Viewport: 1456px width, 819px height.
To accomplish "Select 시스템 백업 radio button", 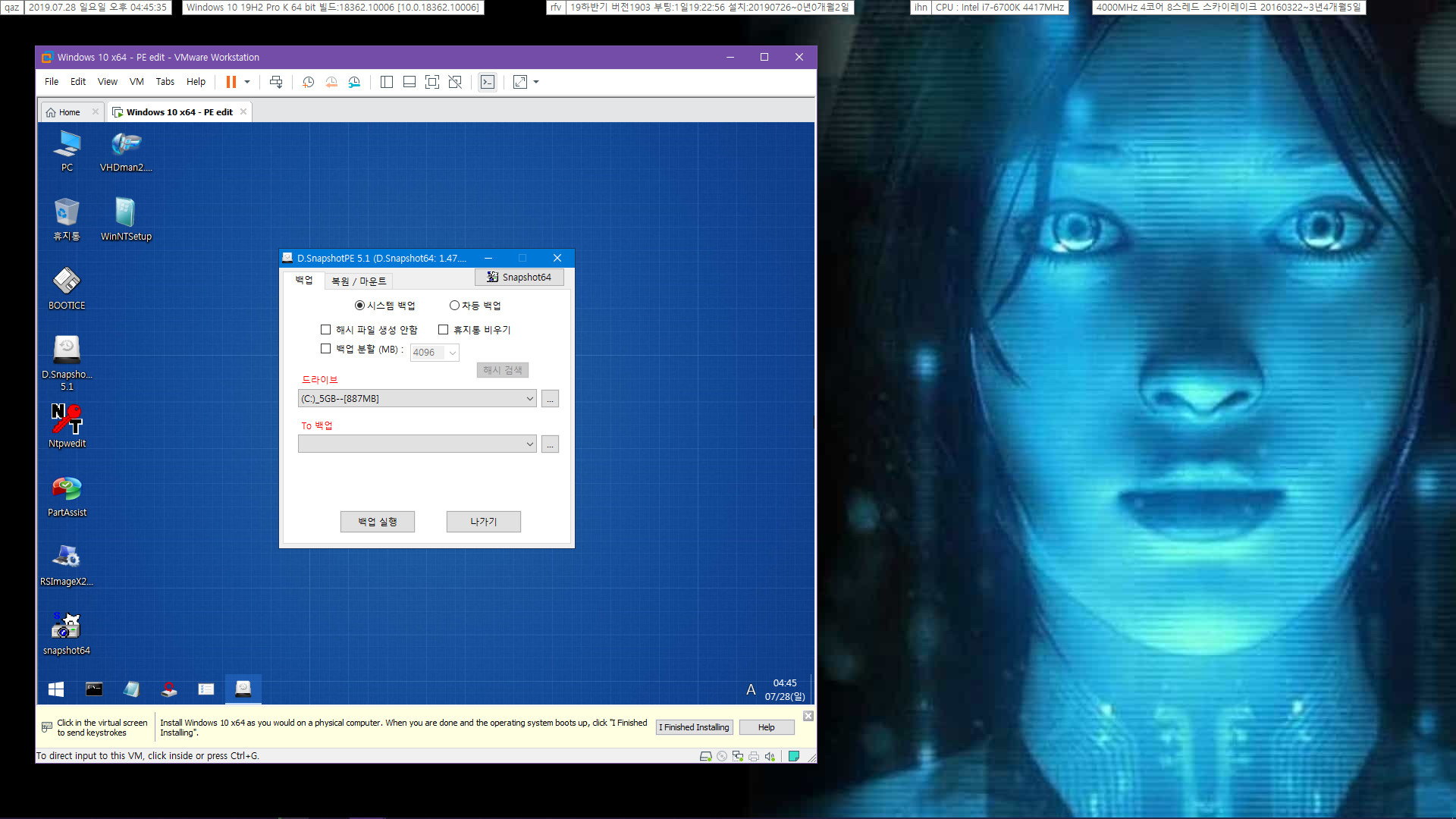I will [361, 305].
